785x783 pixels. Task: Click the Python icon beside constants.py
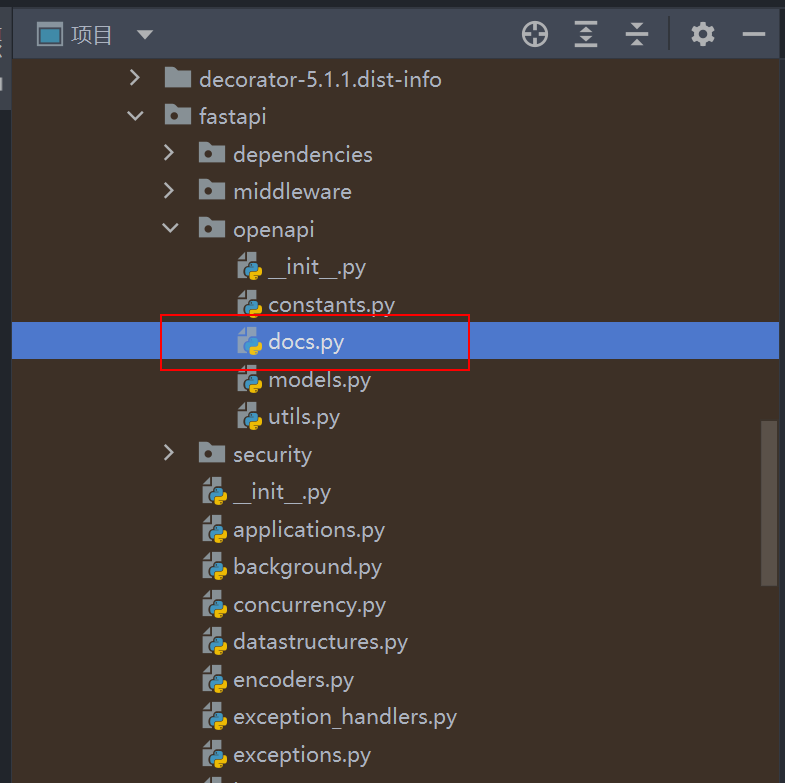pos(250,303)
